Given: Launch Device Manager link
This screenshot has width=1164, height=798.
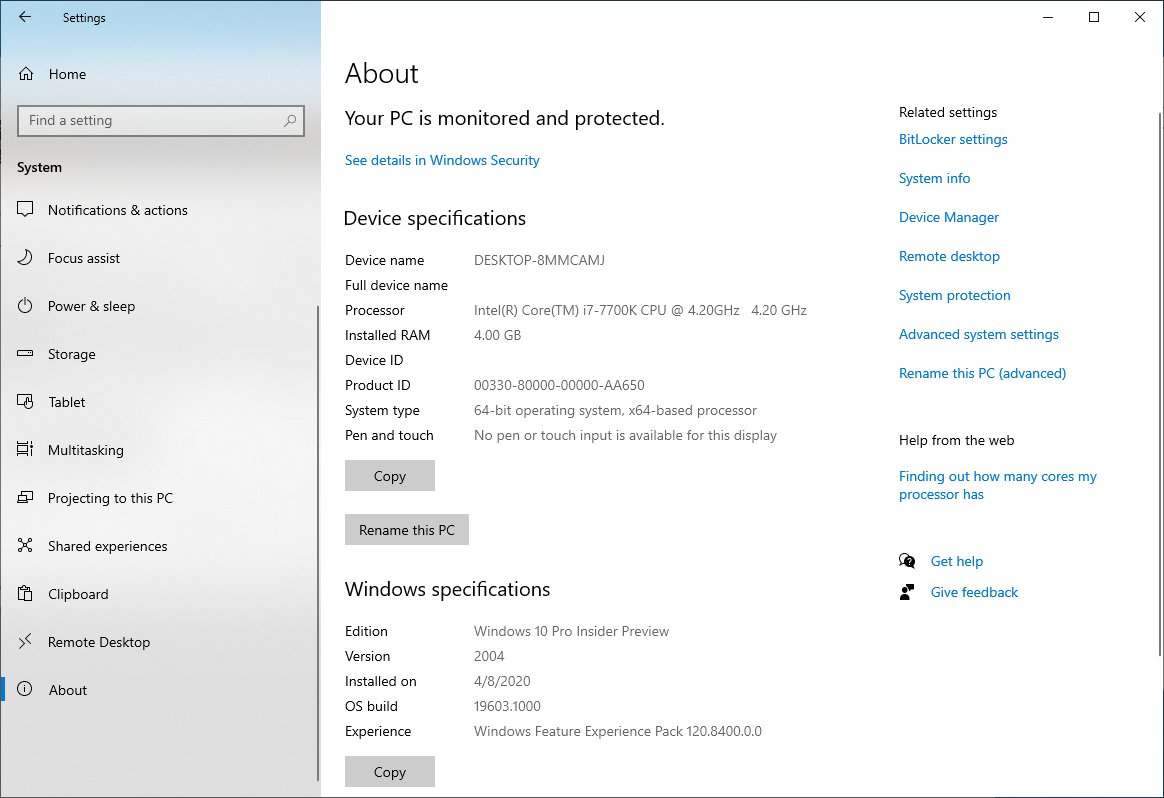Looking at the screenshot, I should coord(949,218).
